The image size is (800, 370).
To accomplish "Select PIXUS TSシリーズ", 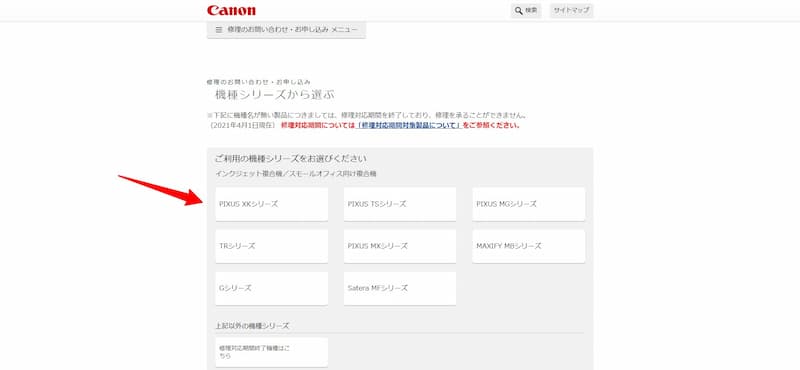I will [x=400, y=204].
